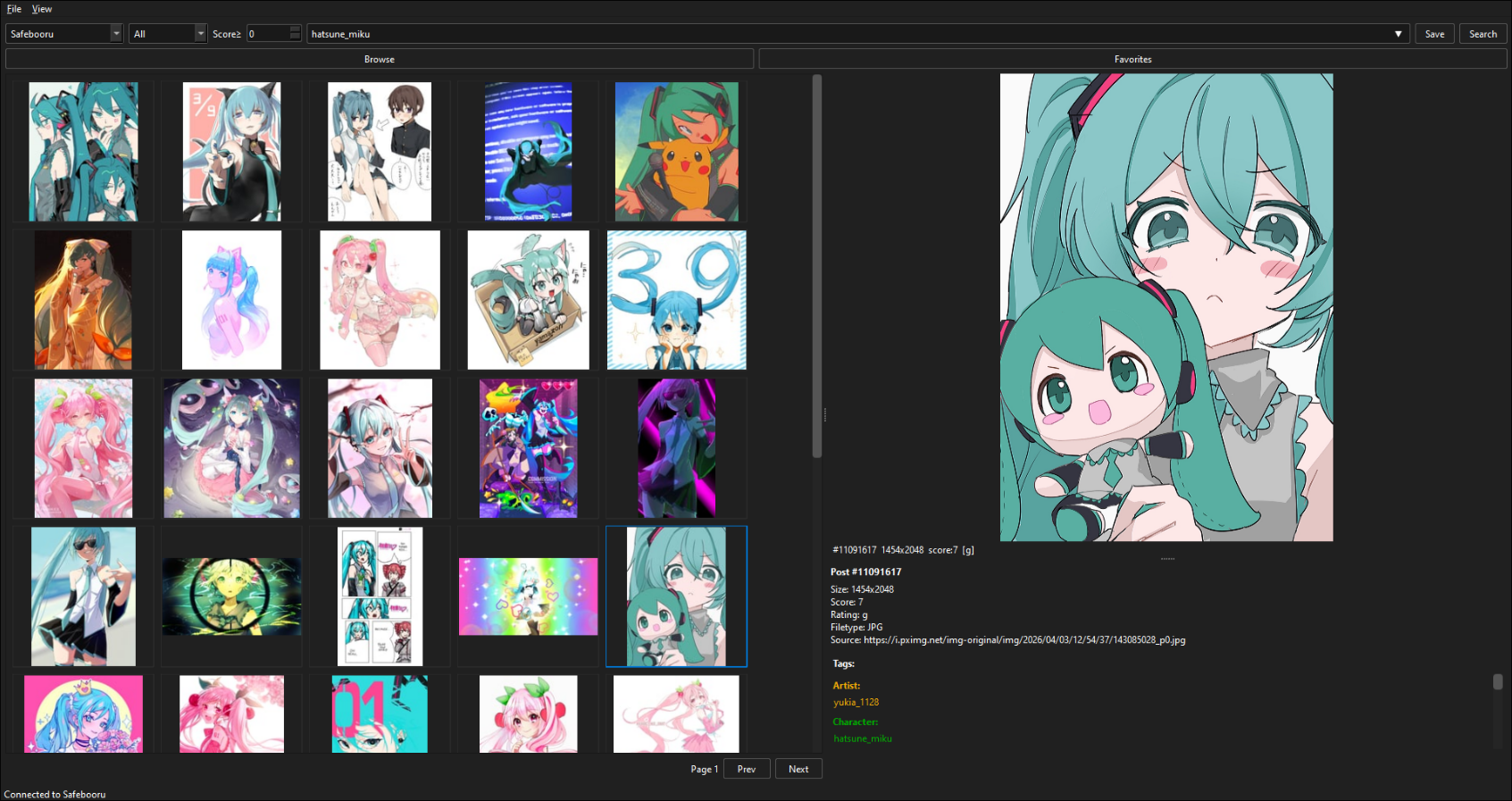Open the File menu
The width and height of the screenshot is (1512, 801).
pos(14,9)
